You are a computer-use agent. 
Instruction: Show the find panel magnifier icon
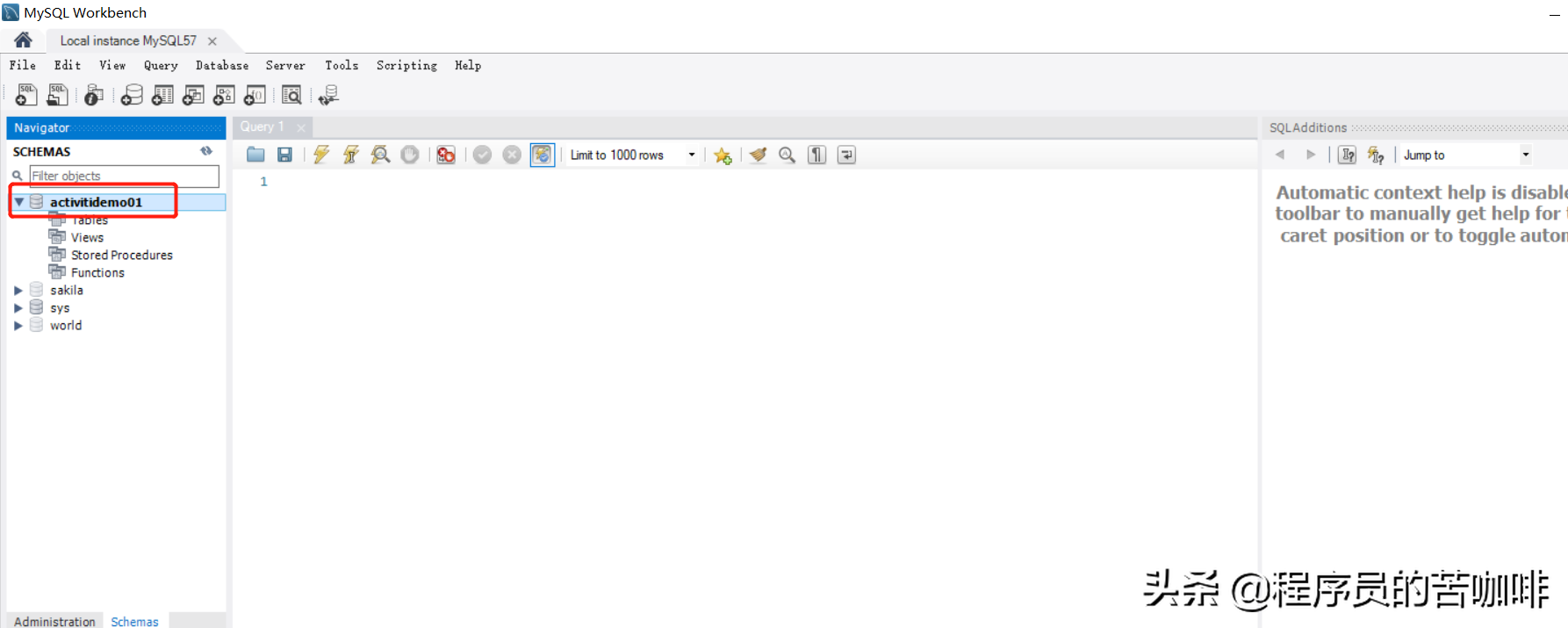click(x=788, y=155)
